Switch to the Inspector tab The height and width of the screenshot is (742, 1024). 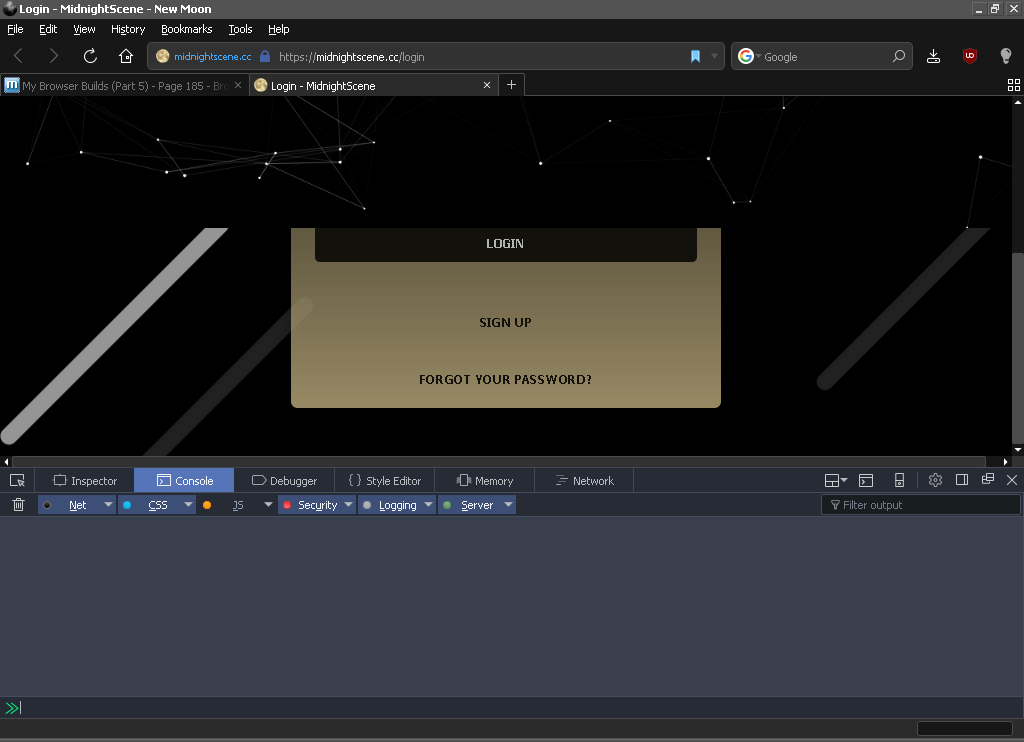[x=84, y=481]
